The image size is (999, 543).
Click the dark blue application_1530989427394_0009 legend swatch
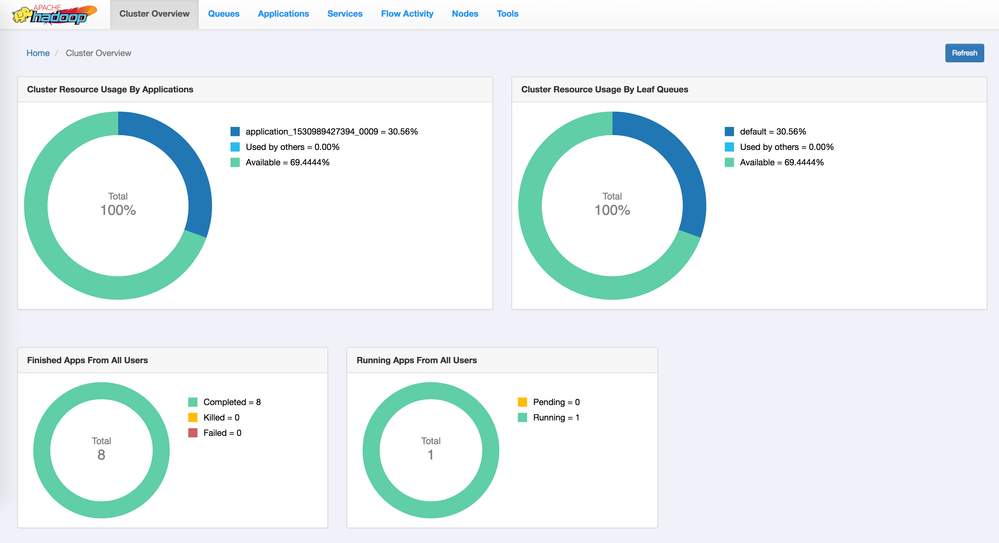(235, 132)
